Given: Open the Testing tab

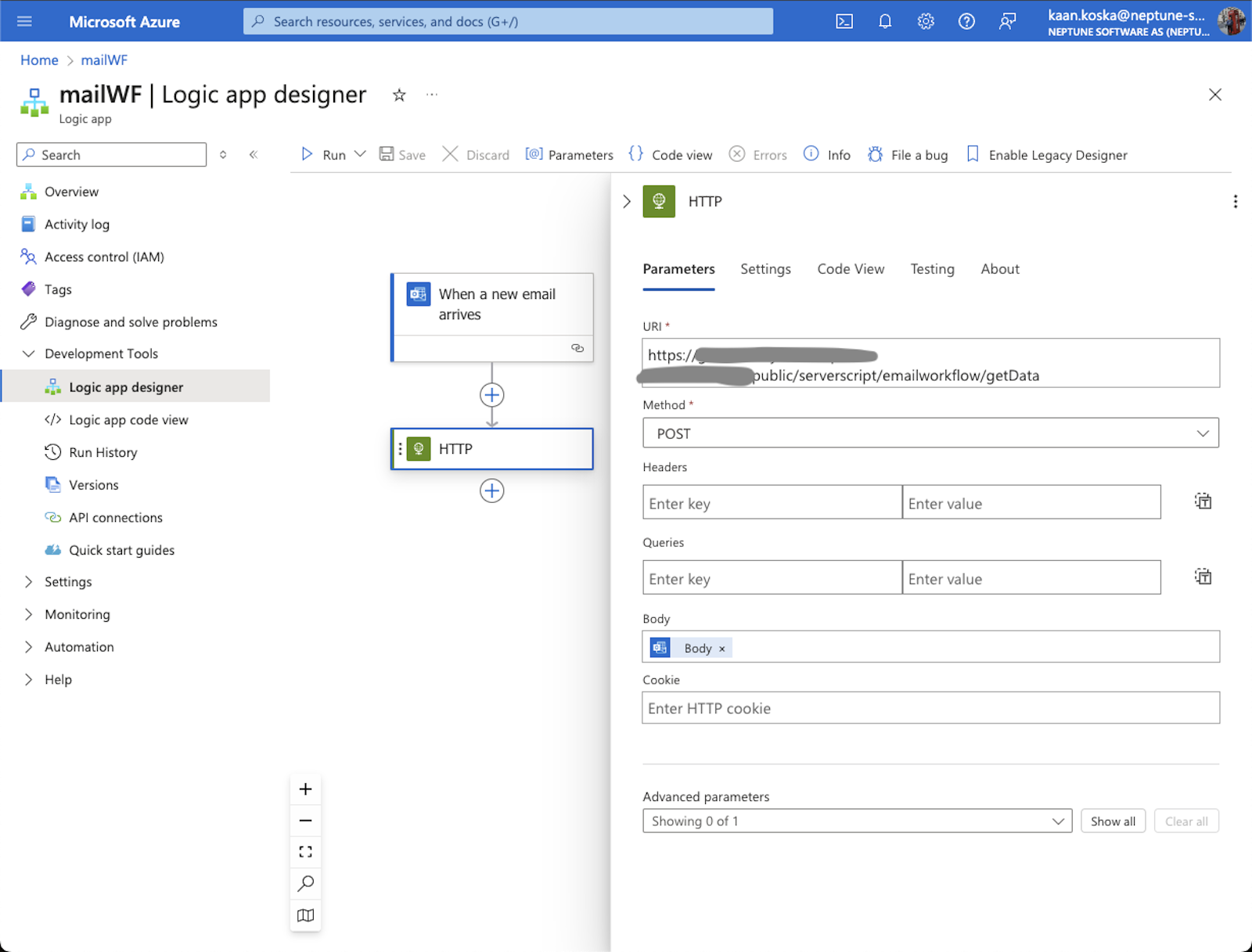Looking at the screenshot, I should click(932, 269).
